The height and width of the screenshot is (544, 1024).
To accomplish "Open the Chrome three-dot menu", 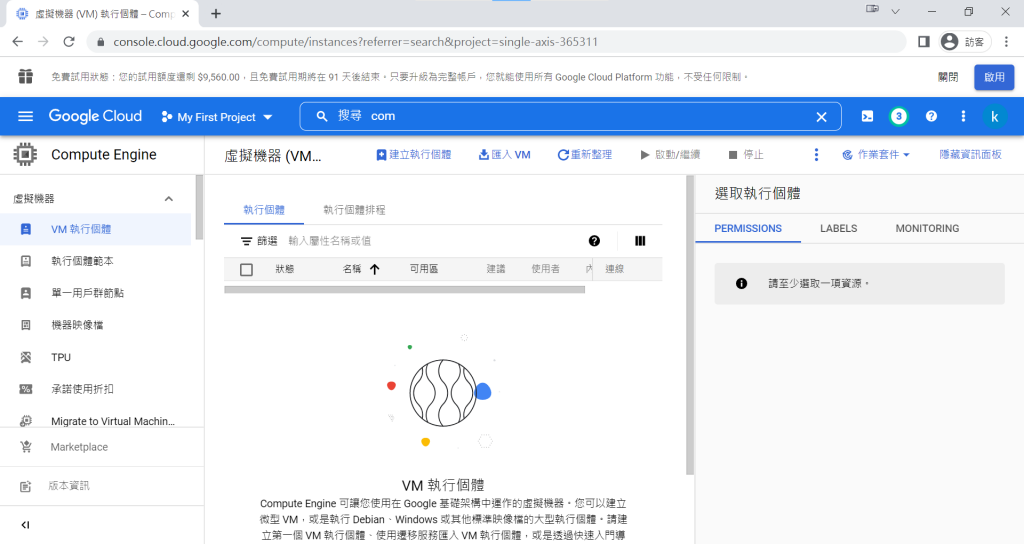I will pos(1006,42).
